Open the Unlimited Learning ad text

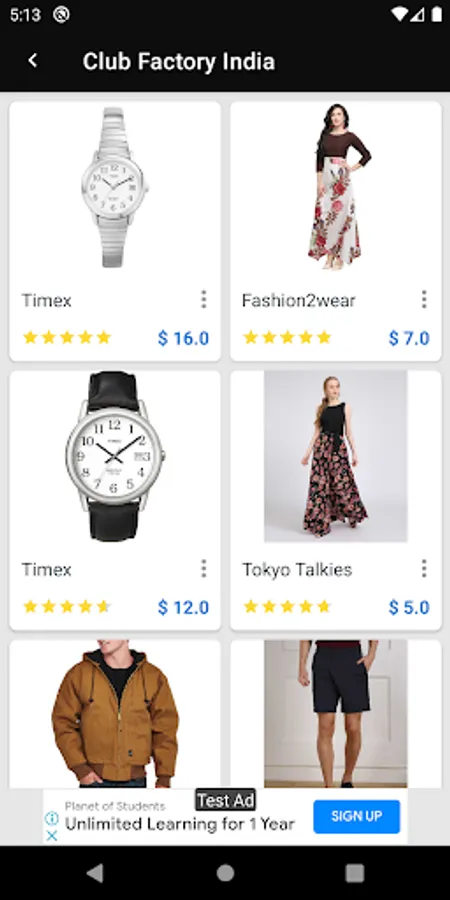coord(180,824)
